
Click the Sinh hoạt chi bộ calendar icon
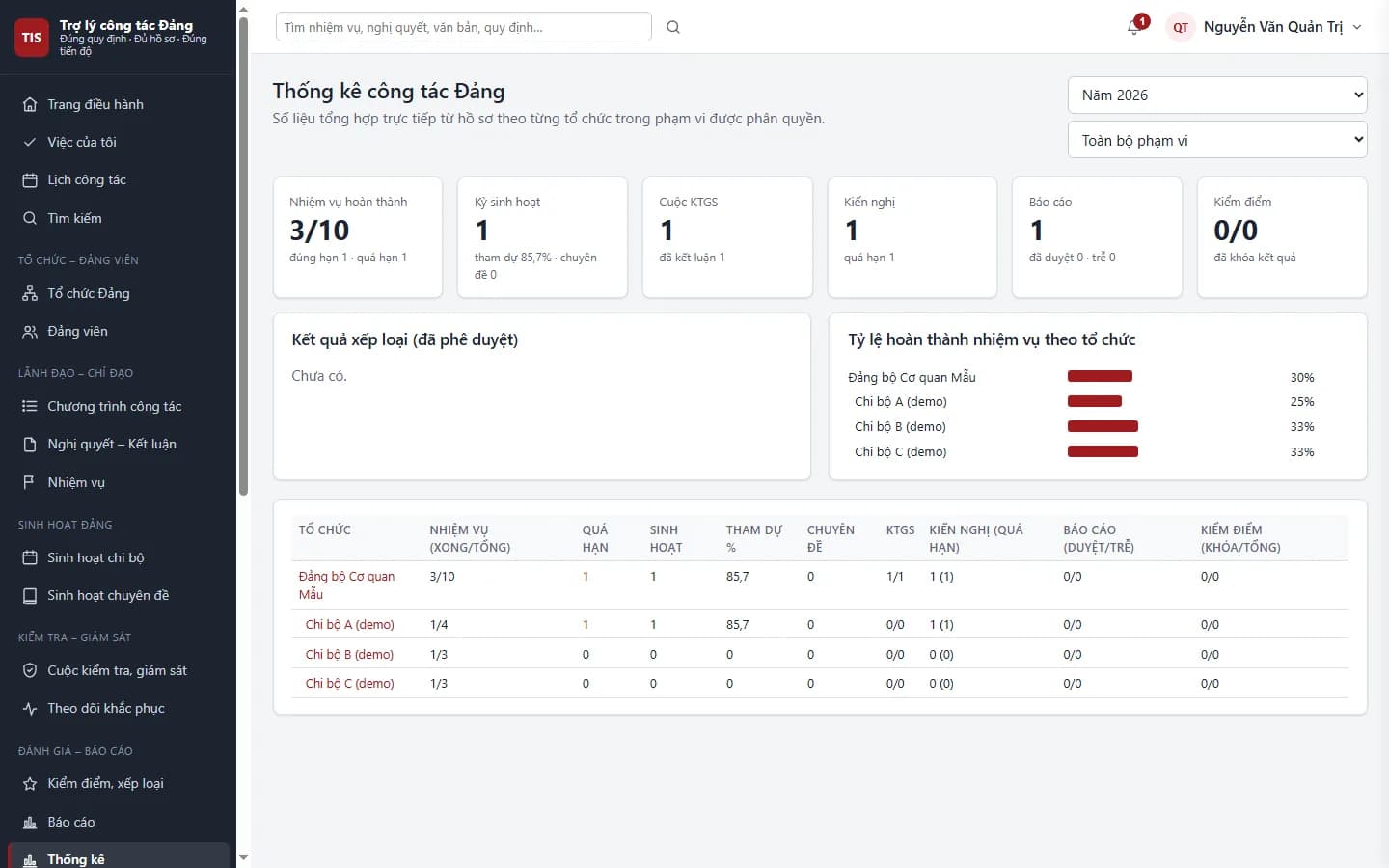[30, 557]
